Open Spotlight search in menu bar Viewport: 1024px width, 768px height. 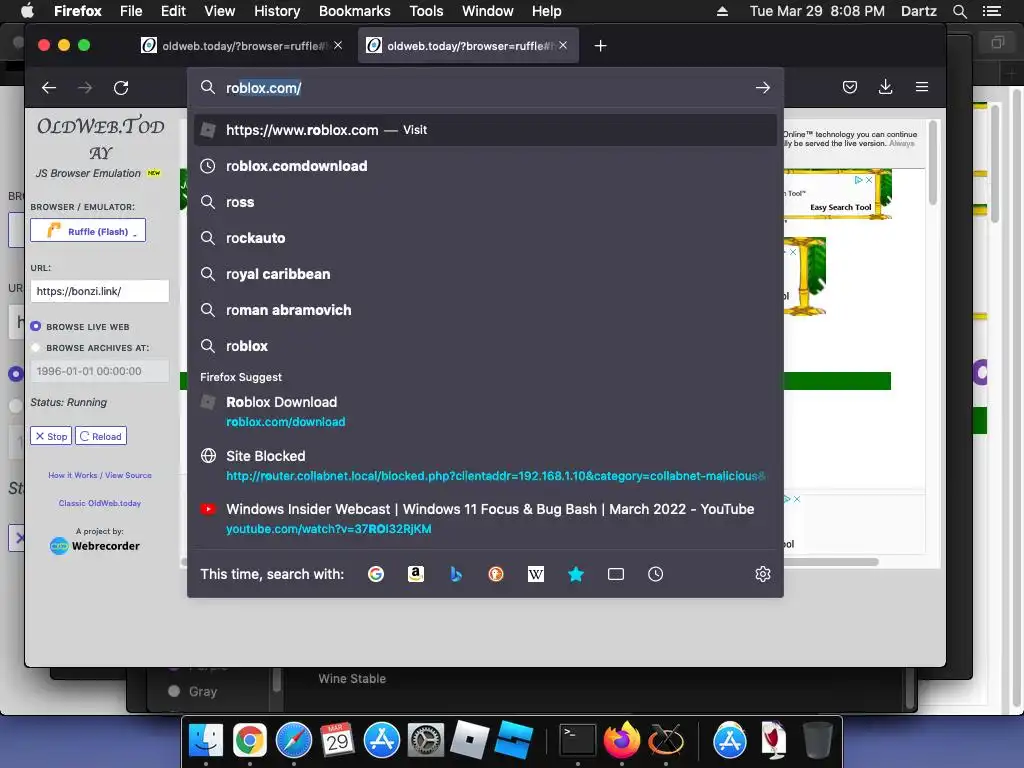[x=959, y=11]
